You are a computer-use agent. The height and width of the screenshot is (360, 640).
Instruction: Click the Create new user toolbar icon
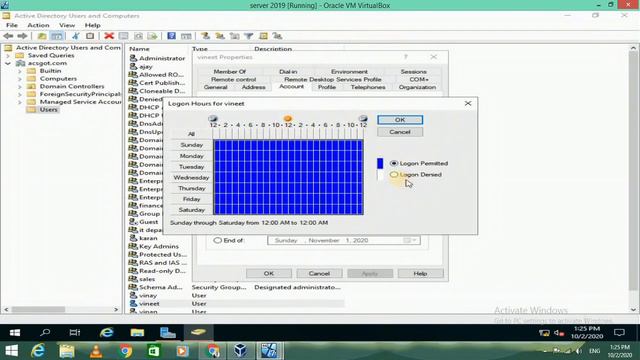click(x=205, y=36)
